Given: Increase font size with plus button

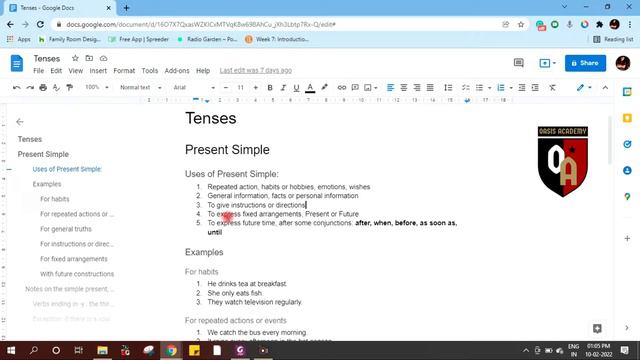Looking at the screenshot, I should [256, 87].
